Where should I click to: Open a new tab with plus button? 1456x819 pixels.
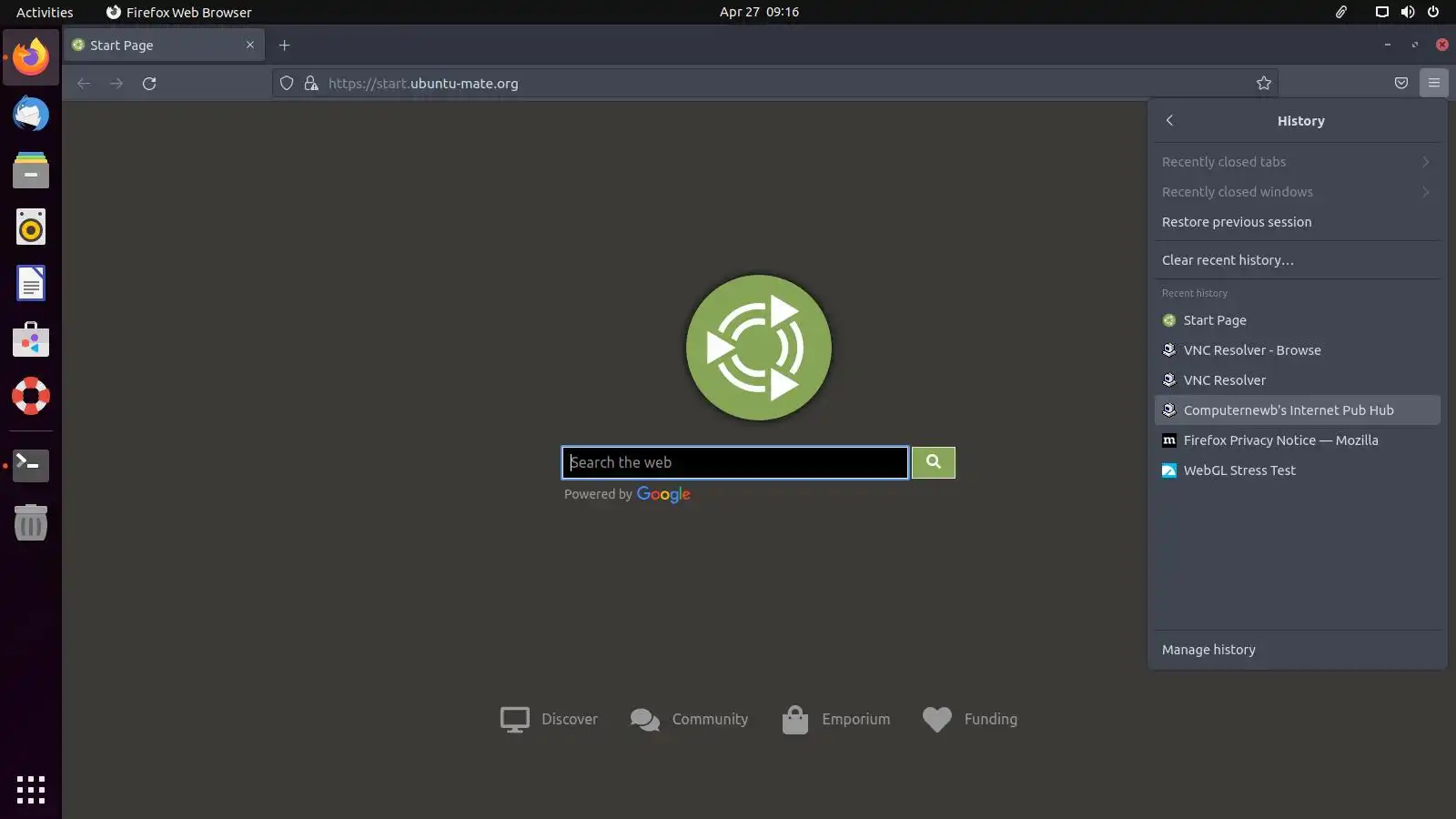[284, 45]
